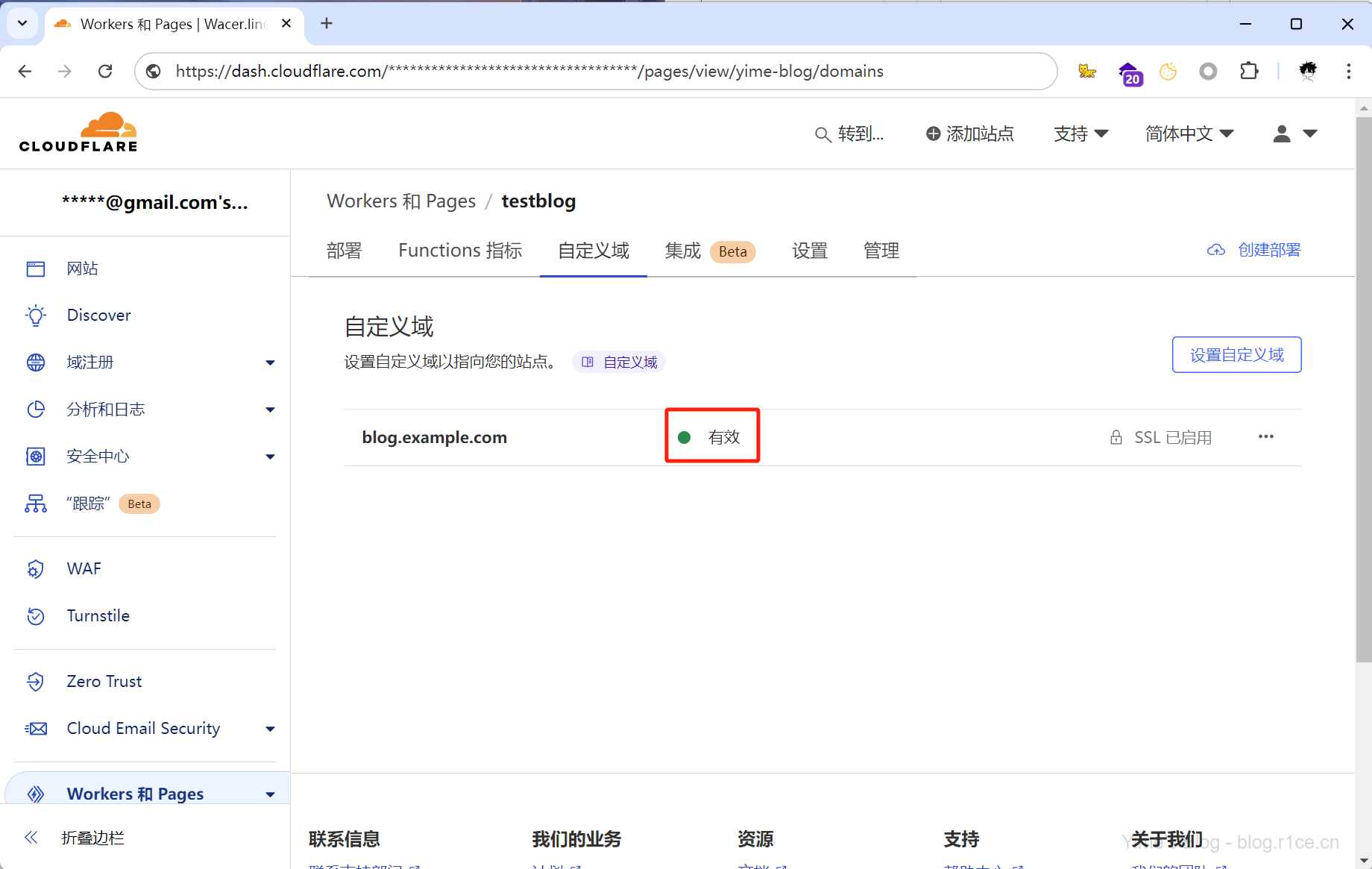Reload the page in browser
The width and height of the screenshot is (1372, 869).
point(105,71)
